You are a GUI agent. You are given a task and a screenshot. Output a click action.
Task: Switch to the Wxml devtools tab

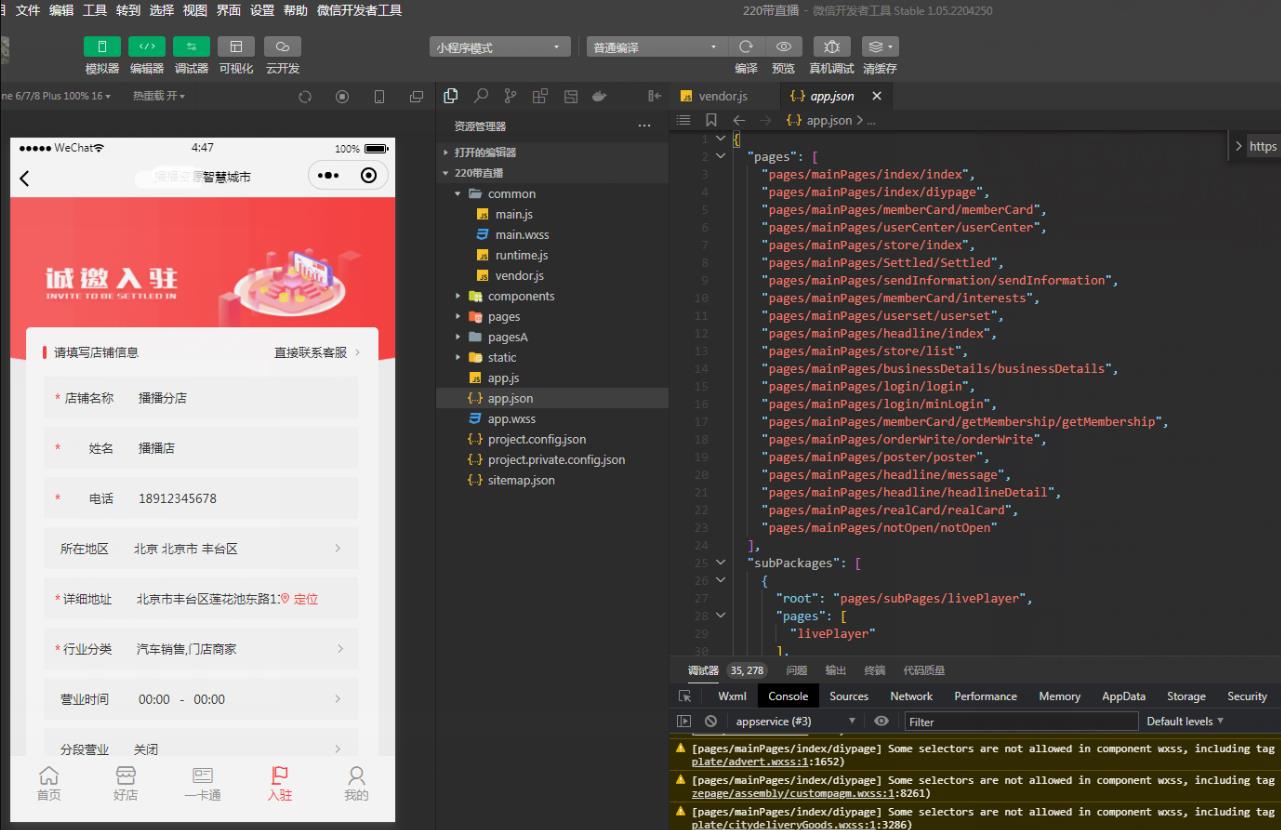tap(732, 696)
